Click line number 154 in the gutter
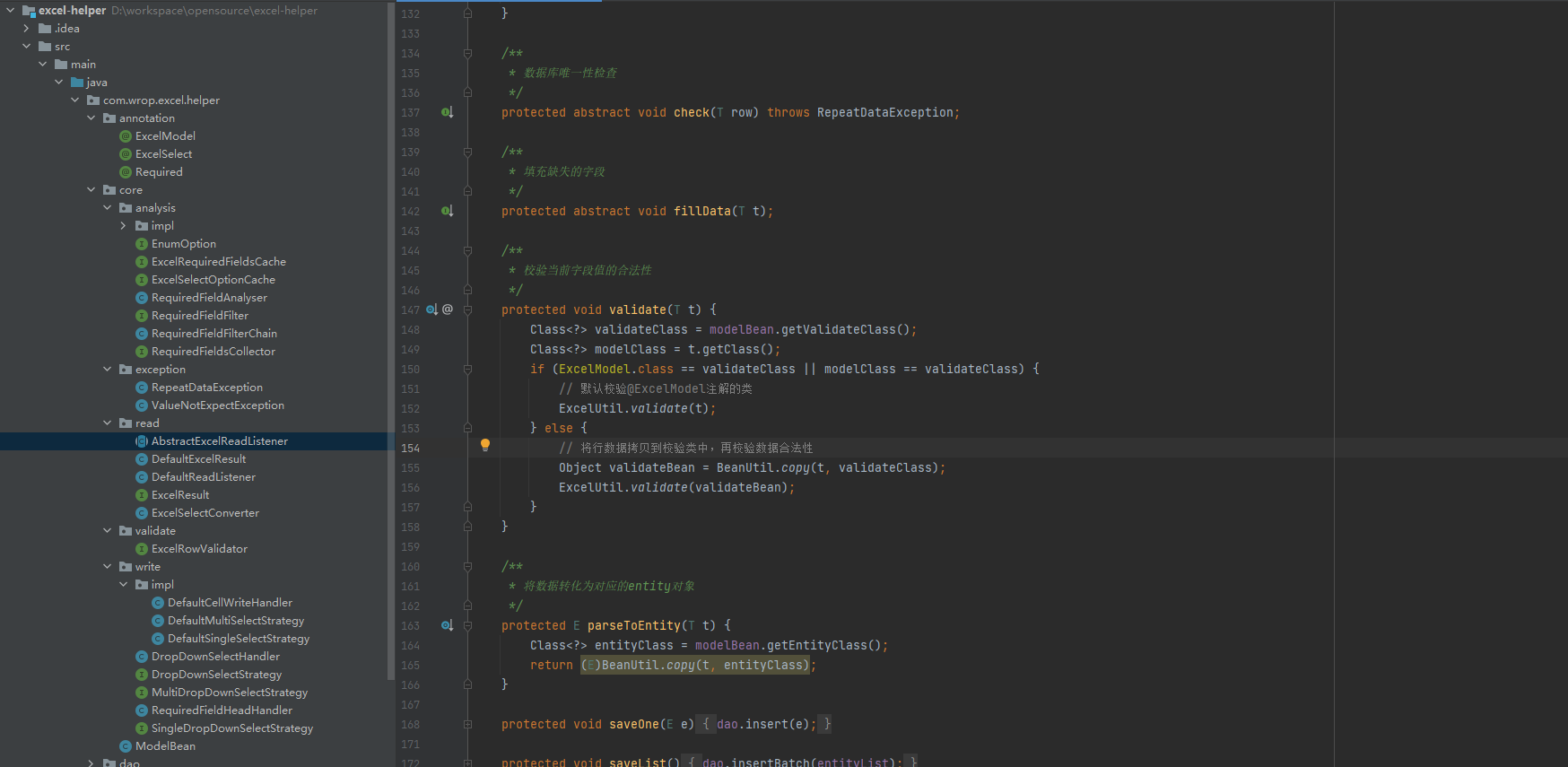1568x767 pixels. (x=410, y=448)
